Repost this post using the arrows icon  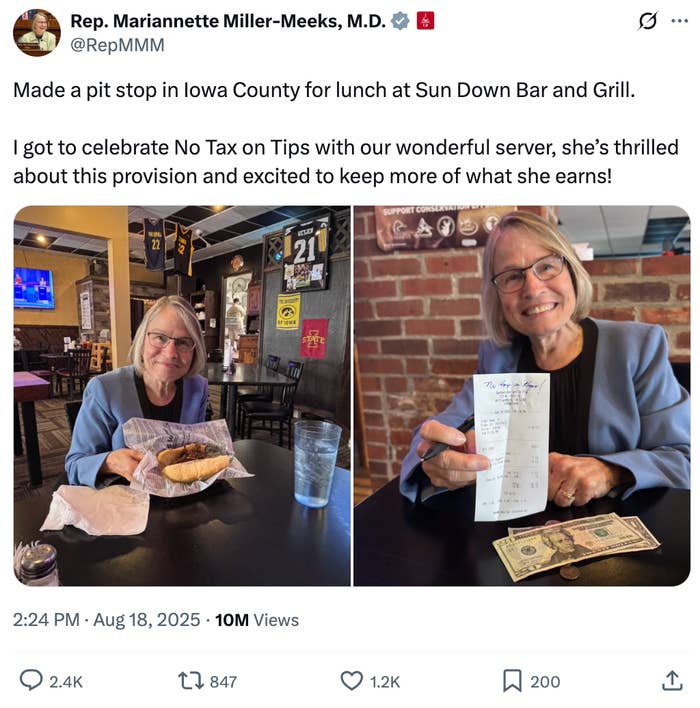click(x=189, y=681)
